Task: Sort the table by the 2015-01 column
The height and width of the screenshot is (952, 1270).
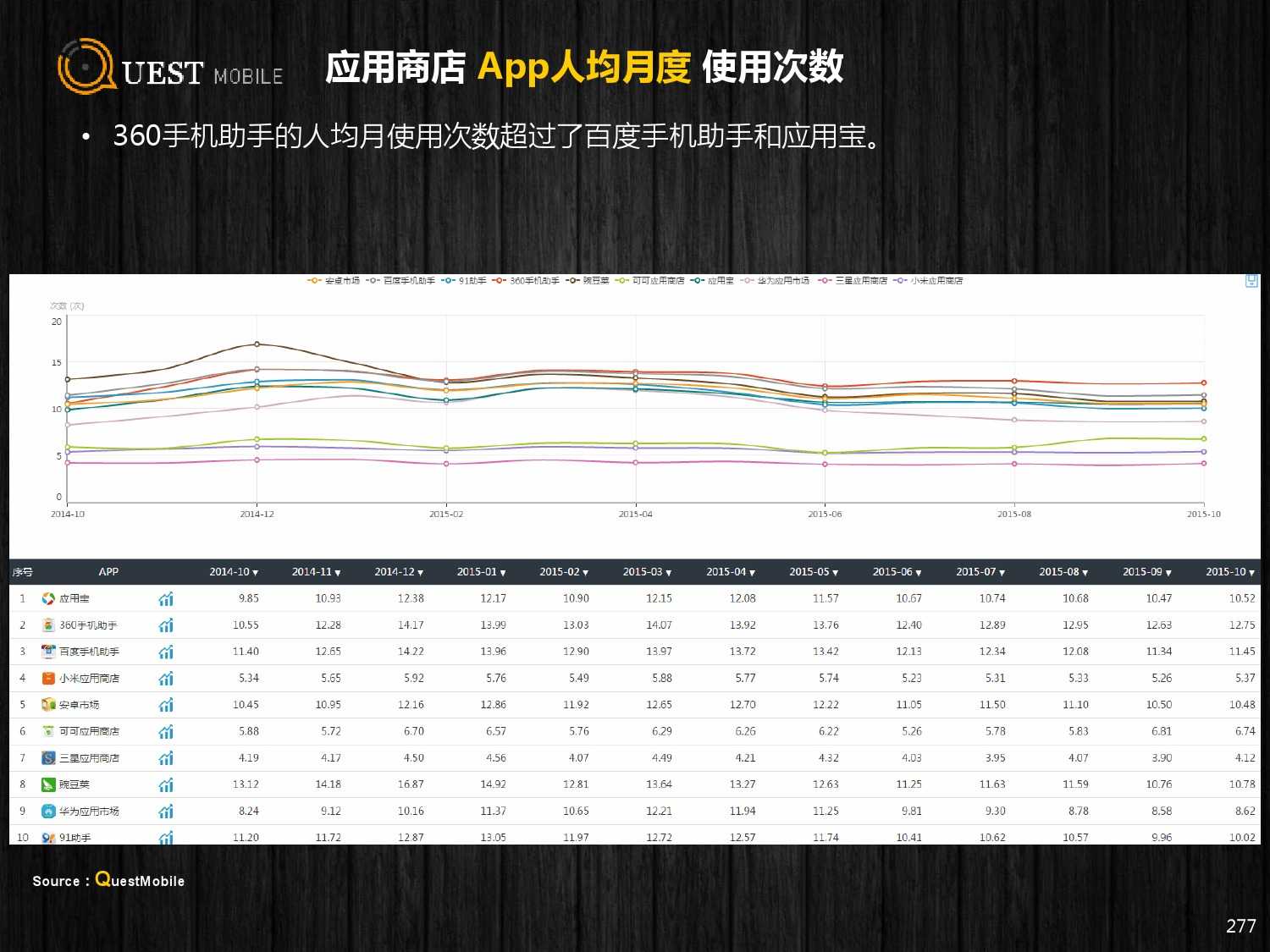Action: click(x=482, y=572)
